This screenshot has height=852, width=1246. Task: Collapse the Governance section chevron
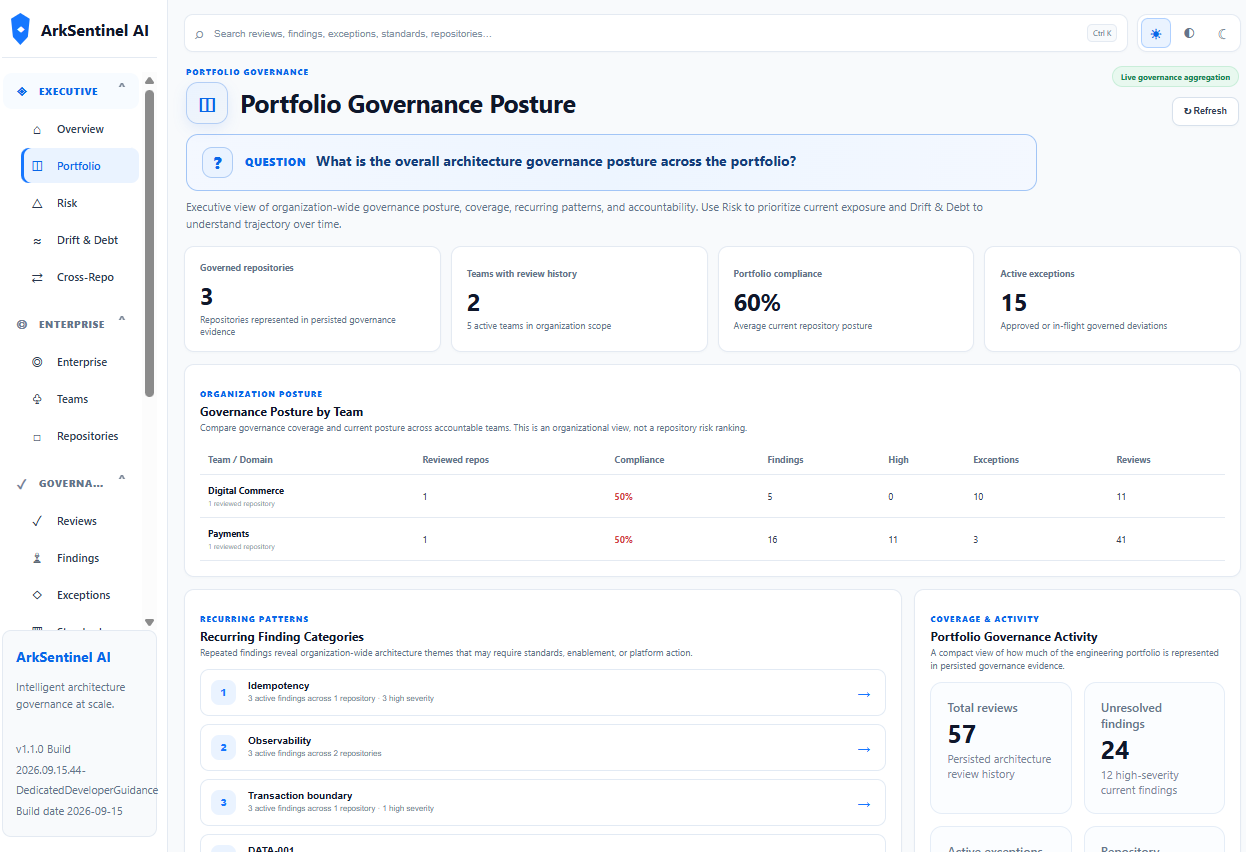tap(122, 480)
